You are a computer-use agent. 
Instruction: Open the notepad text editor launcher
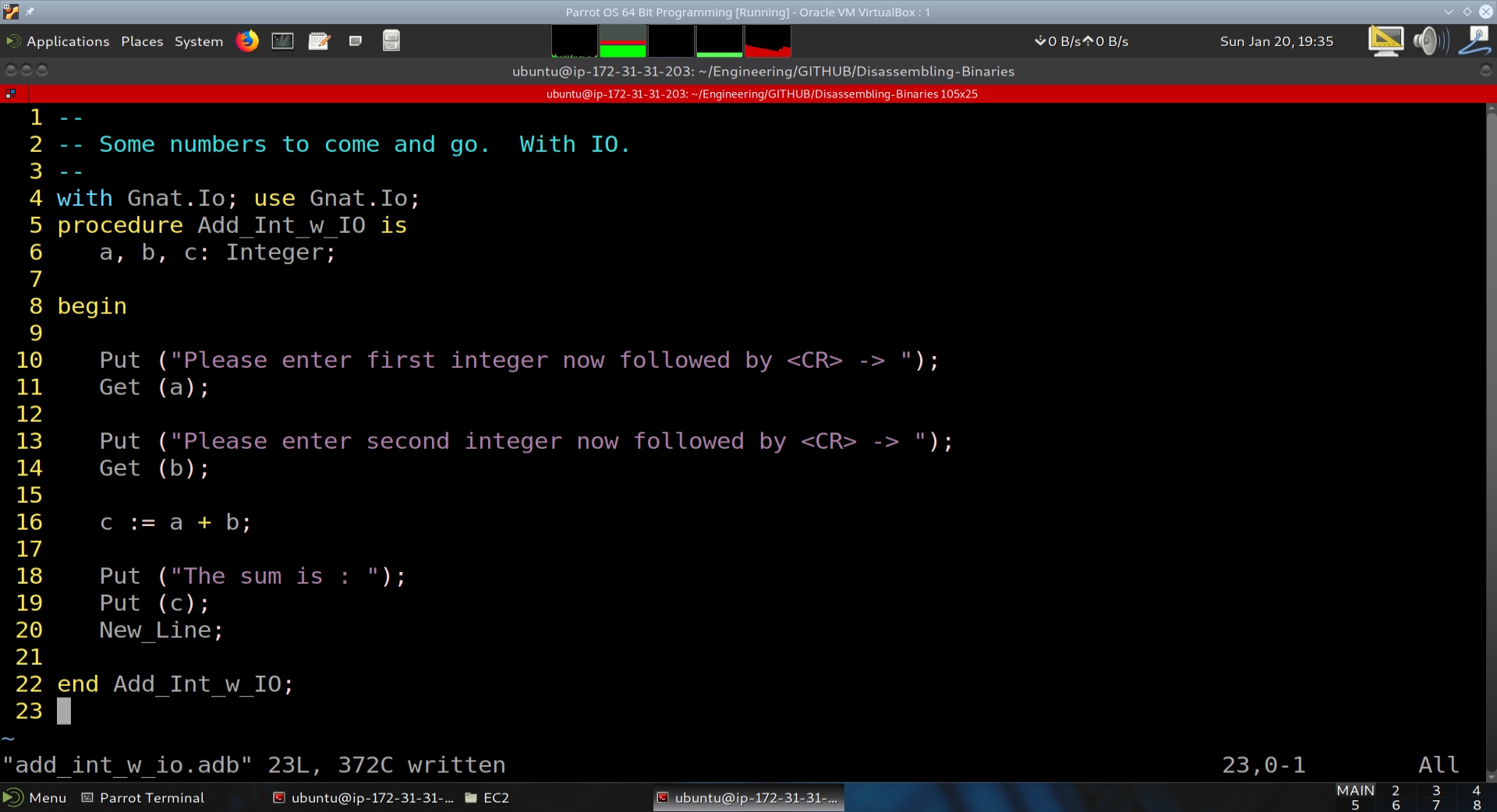click(319, 41)
